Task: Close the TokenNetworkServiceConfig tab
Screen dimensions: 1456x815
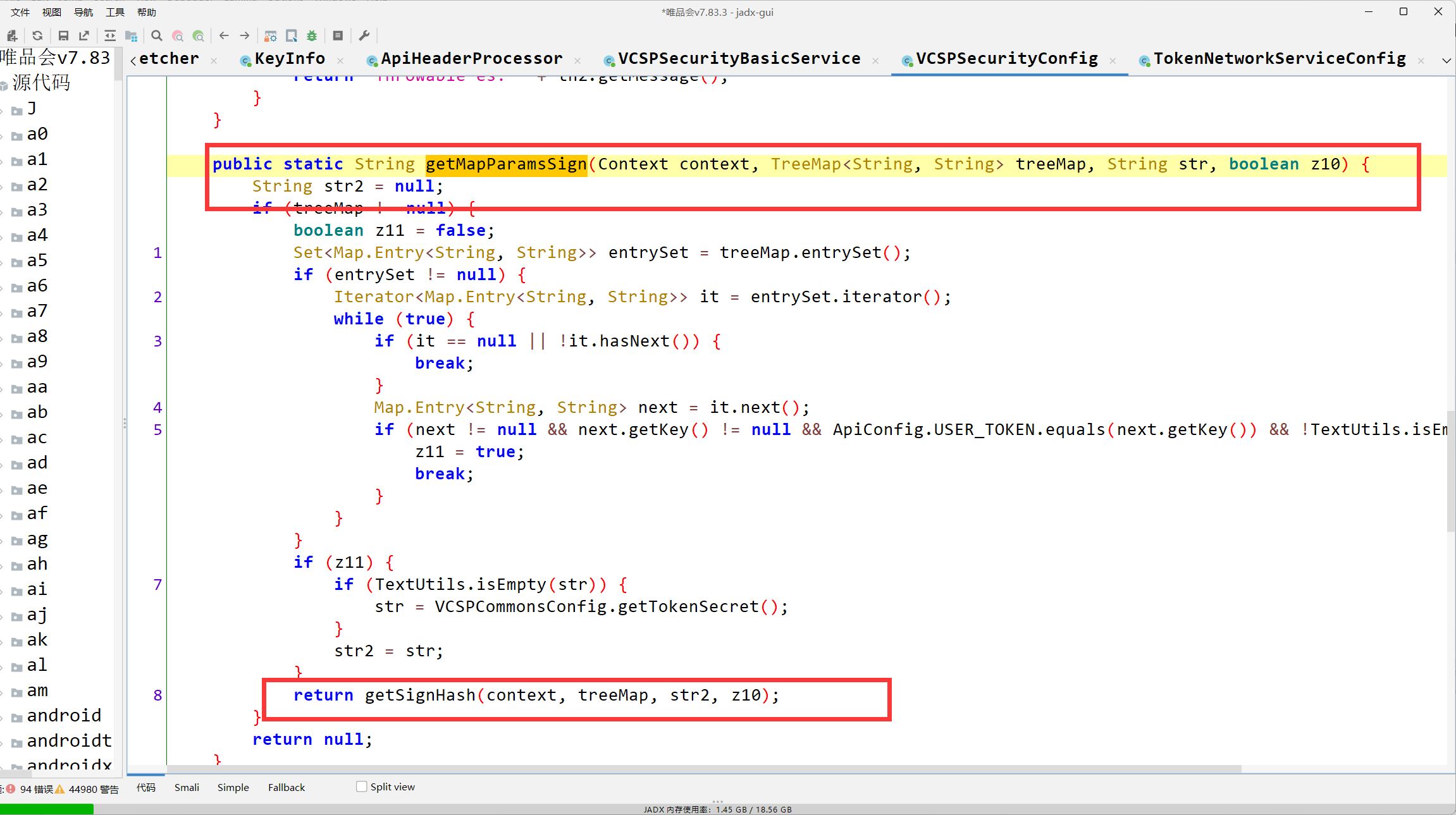Action: [1421, 61]
